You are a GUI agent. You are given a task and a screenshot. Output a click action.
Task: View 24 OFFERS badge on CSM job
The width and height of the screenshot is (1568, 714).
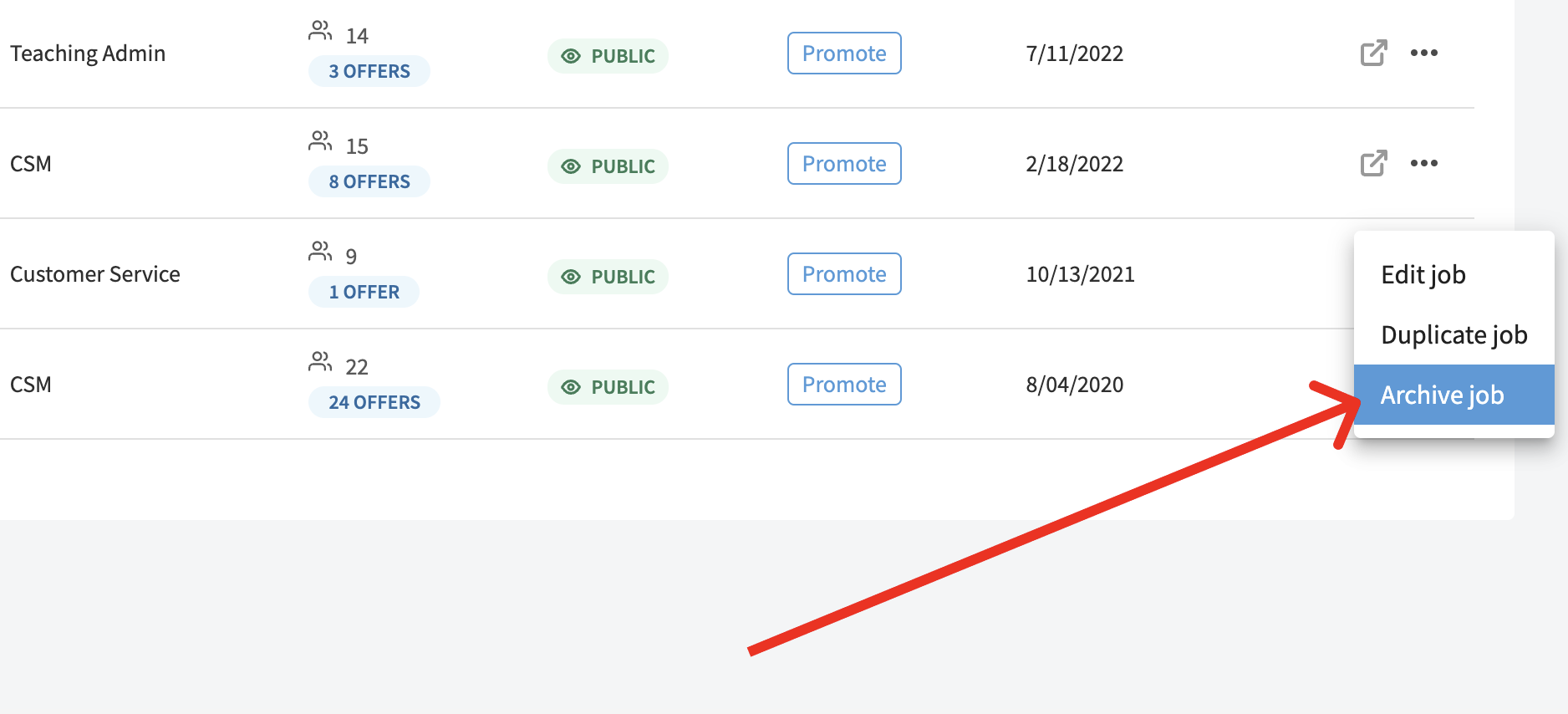(374, 402)
